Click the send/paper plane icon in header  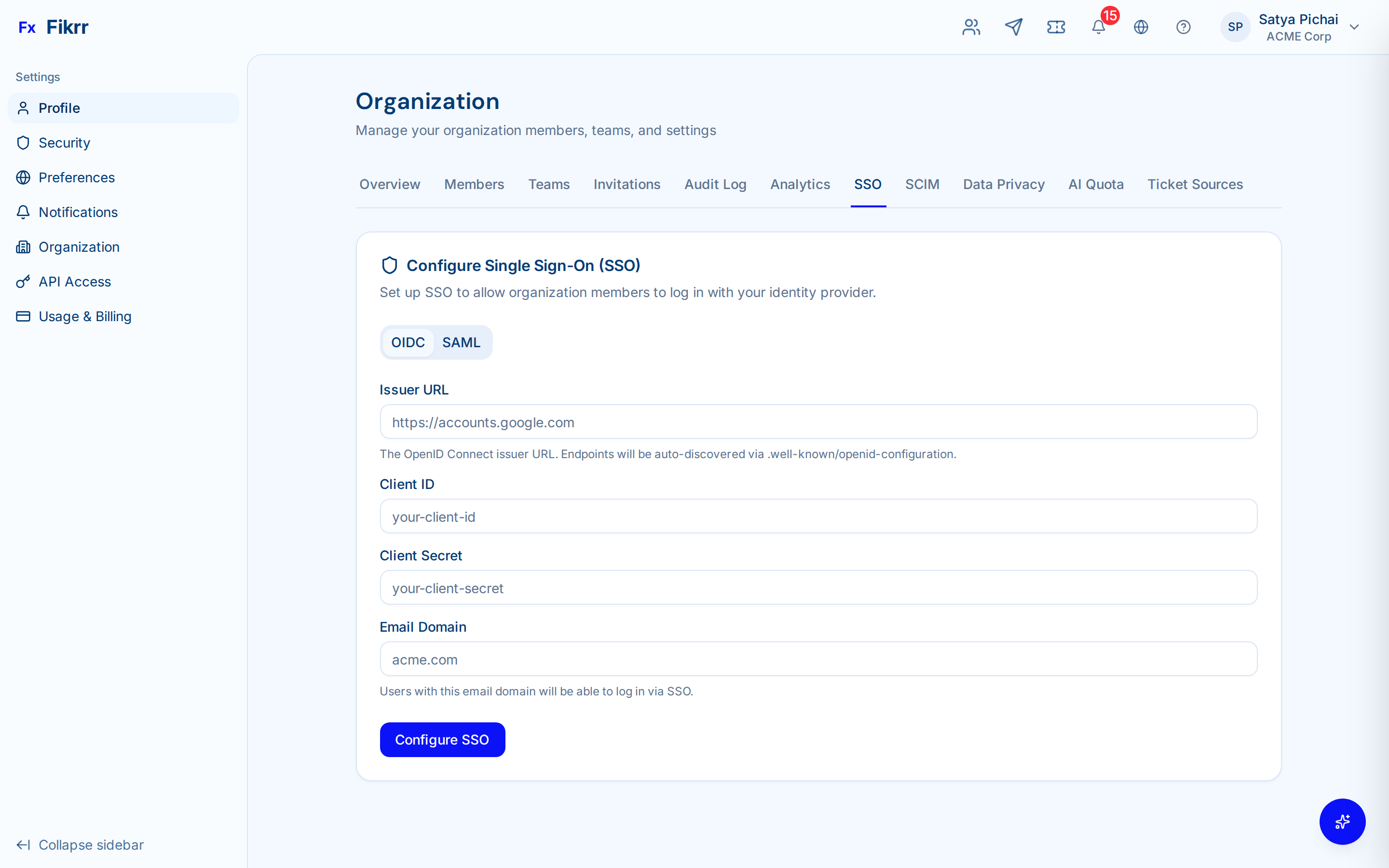(x=1014, y=27)
